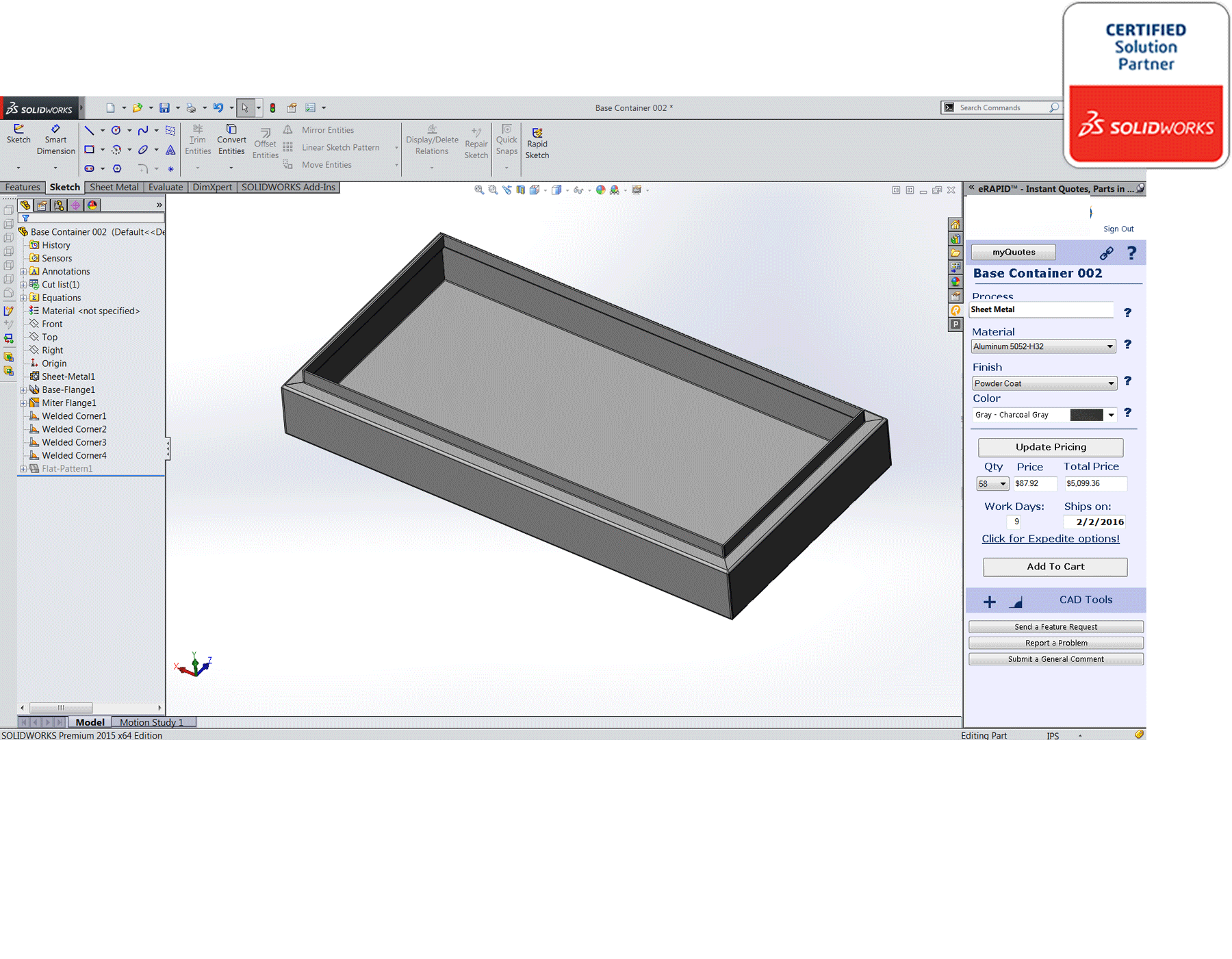The width and height of the screenshot is (1232, 959).
Task: Click the Undo icon
Action: click(218, 107)
